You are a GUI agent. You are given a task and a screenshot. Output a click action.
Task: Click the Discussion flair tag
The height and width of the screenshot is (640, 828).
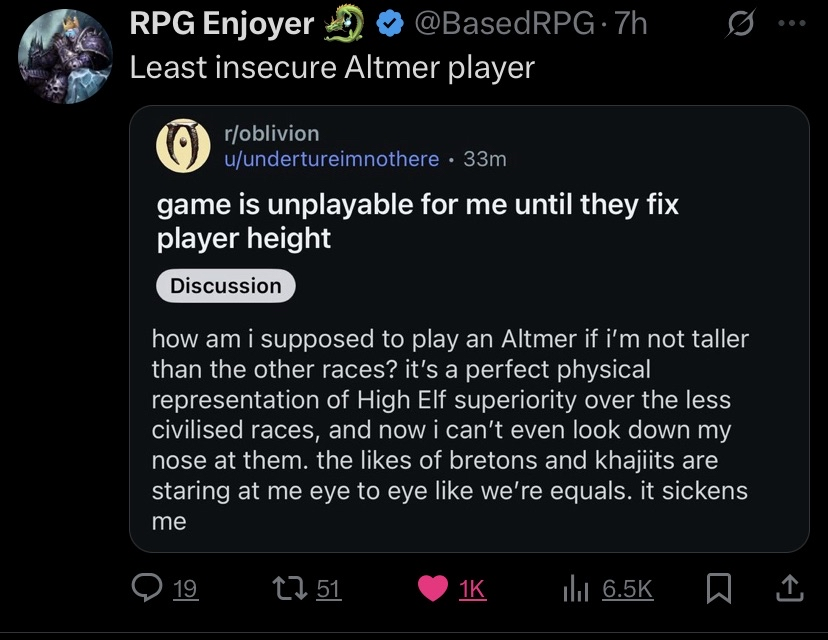pyautogui.click(x=226, y=286)
